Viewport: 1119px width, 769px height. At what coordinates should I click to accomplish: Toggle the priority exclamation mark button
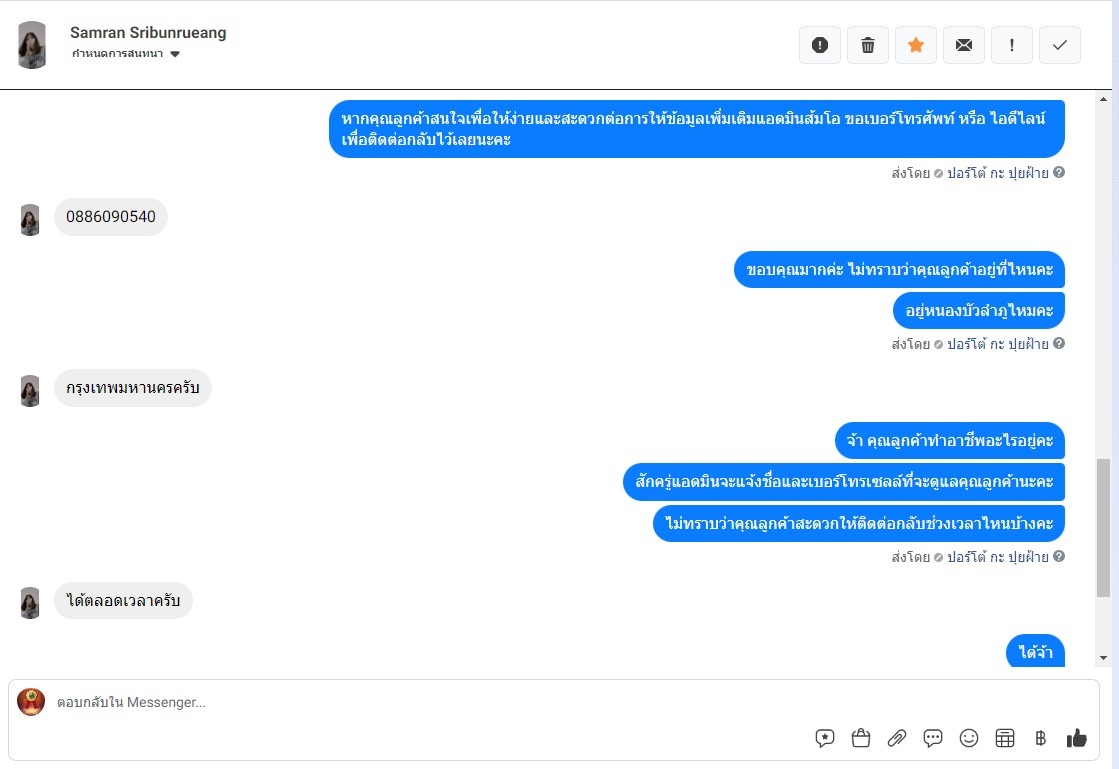pos(1012,45)
